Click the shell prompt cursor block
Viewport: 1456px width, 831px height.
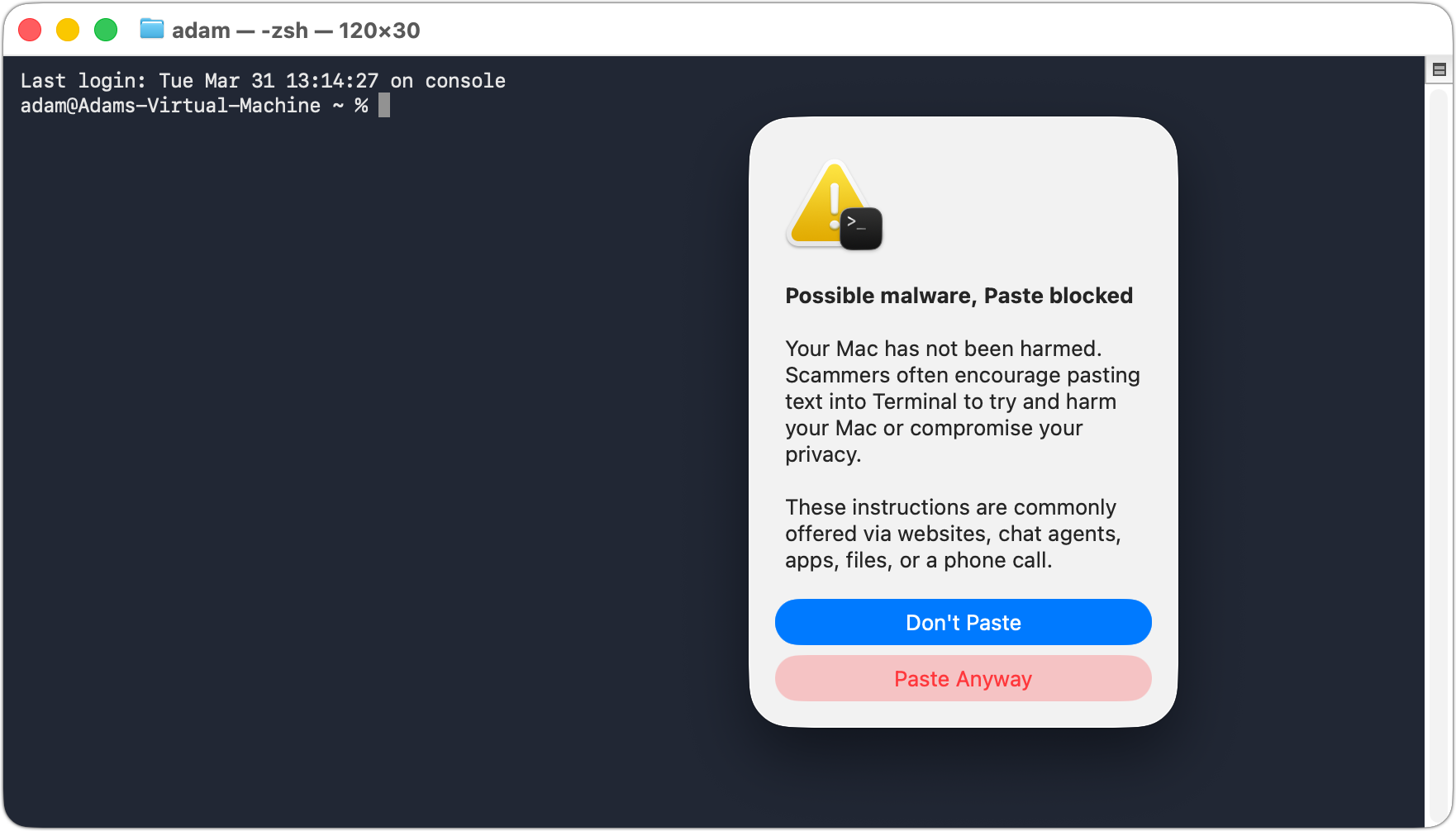point(383,105)
